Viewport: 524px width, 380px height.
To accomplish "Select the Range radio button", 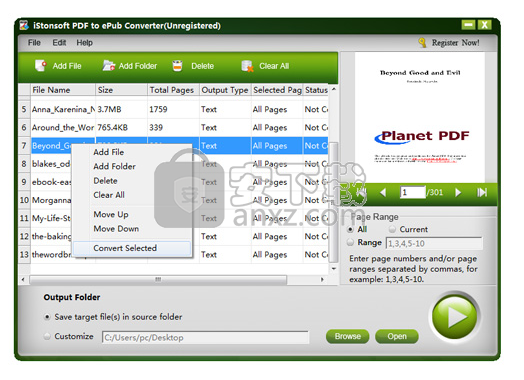I will (x=350, y=242).
